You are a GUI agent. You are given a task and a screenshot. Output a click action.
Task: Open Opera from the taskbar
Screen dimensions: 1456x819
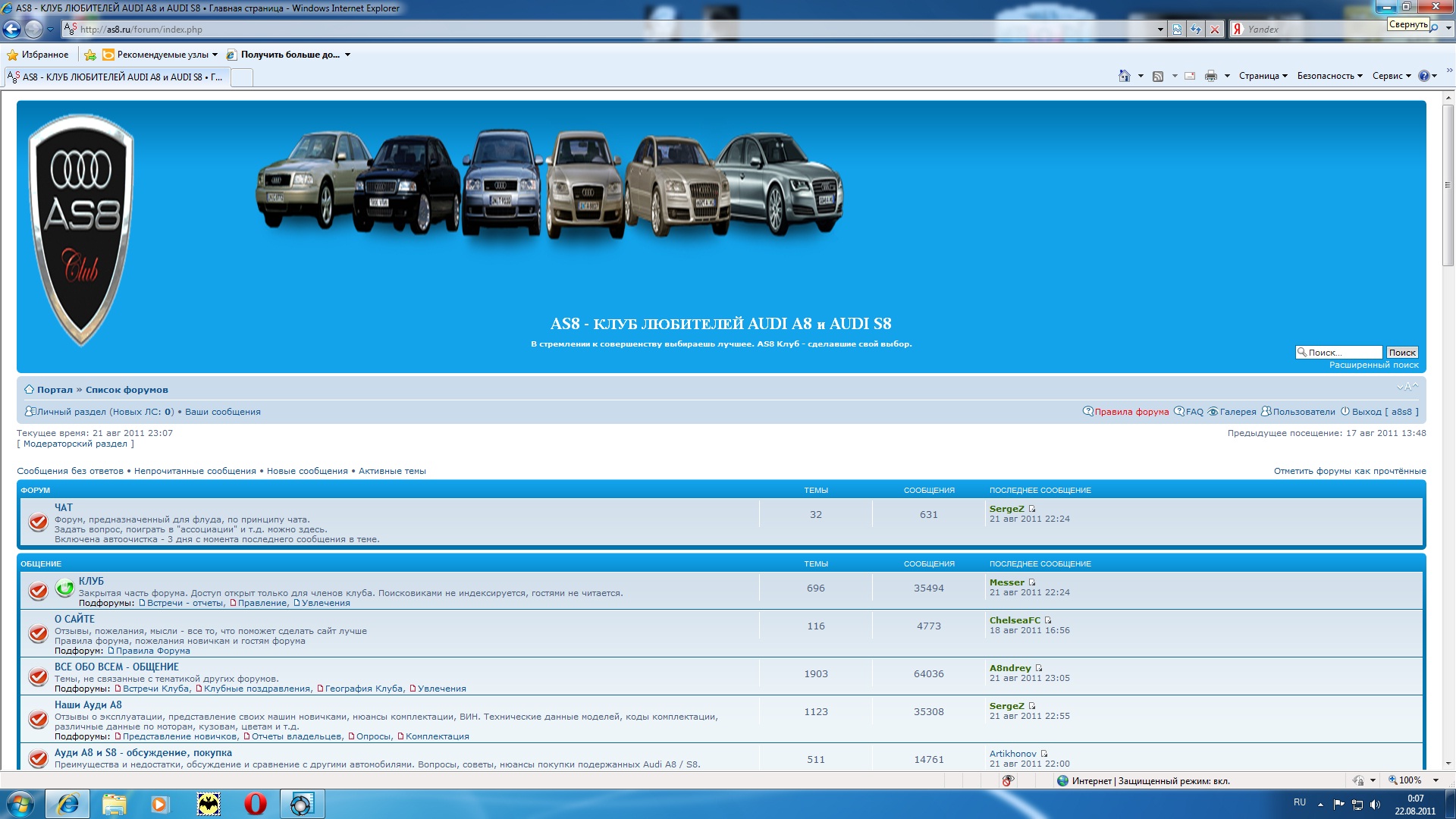255,804
